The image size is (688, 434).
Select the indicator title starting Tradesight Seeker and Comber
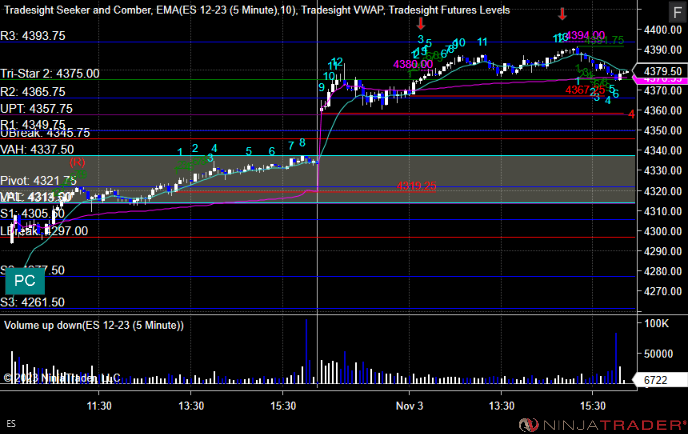257,10
